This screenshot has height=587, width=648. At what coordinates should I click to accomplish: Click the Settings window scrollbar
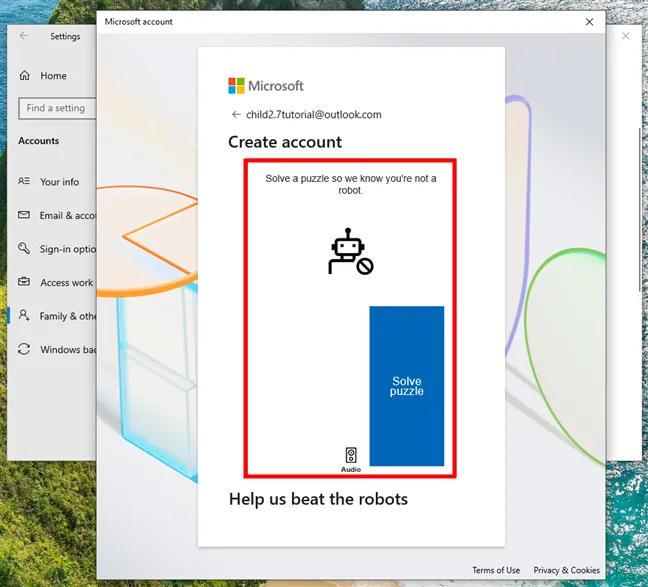point(640,210)
